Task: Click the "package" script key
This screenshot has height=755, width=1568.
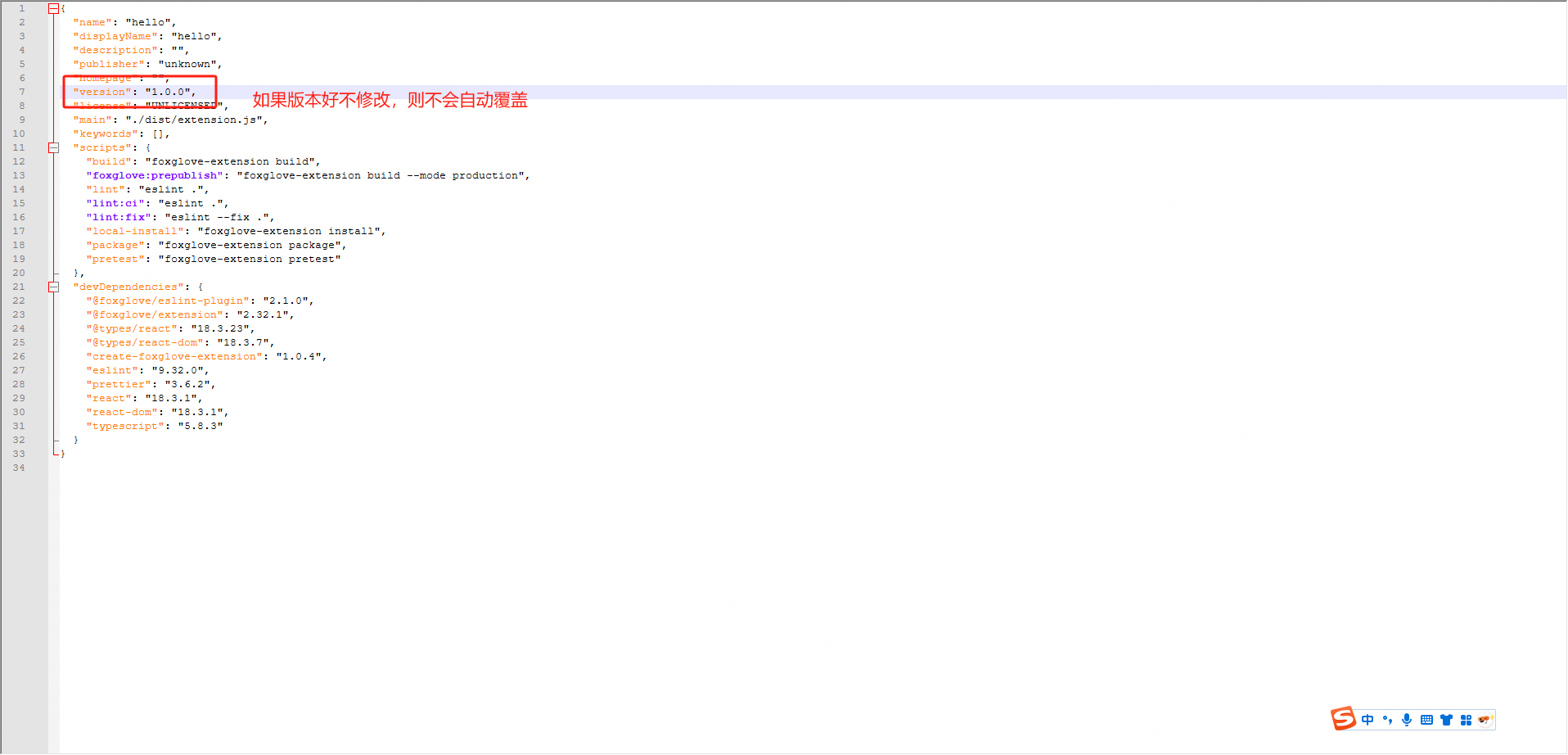Action: point(115,245)
